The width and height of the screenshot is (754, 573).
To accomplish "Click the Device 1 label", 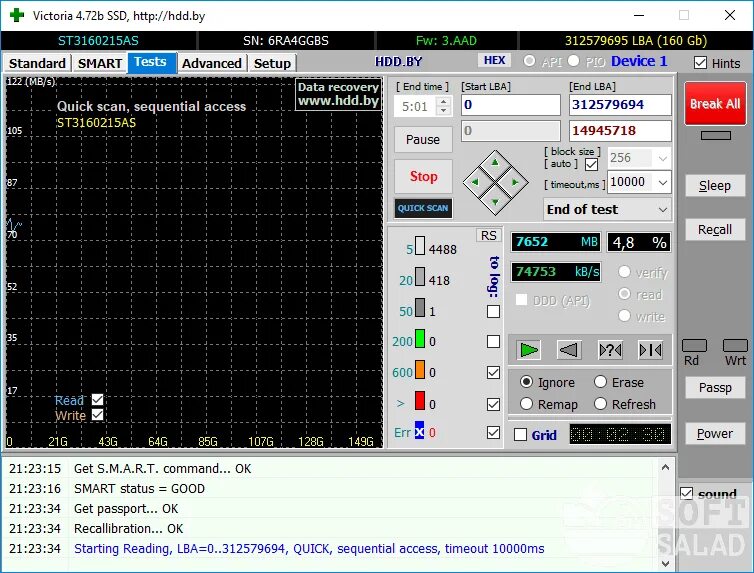I will 639,61.
